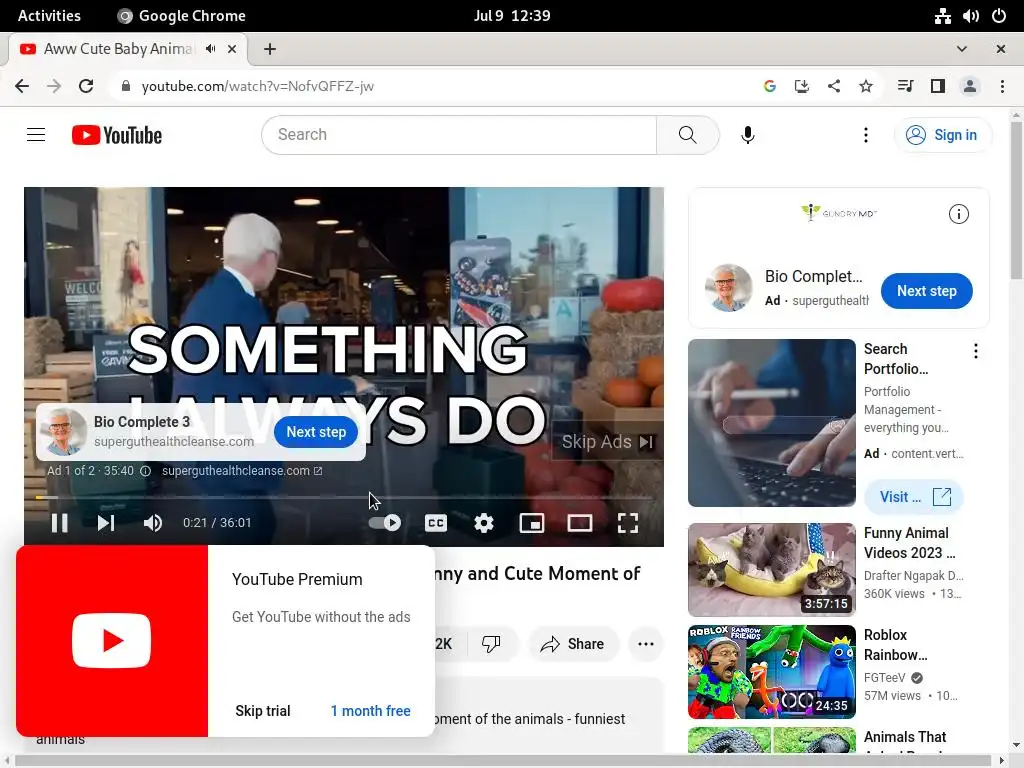Open FGTeeV channel name

tap(885, 677)
